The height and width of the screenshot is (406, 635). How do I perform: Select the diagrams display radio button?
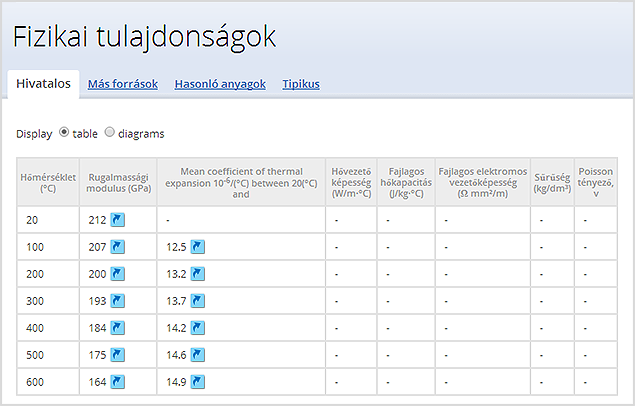click(109, 132)
